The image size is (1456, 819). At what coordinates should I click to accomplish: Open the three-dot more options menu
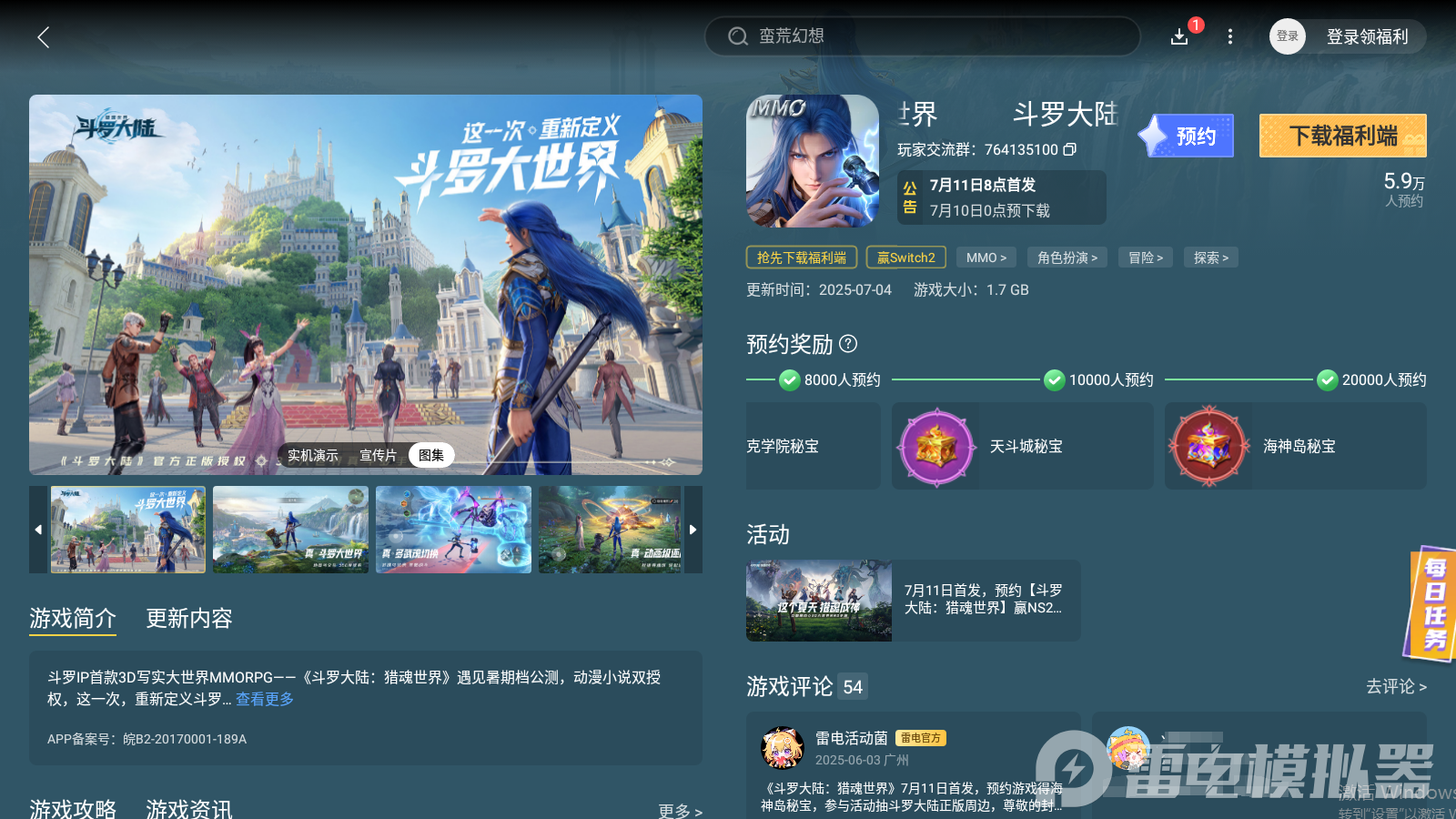(1230, 36)
